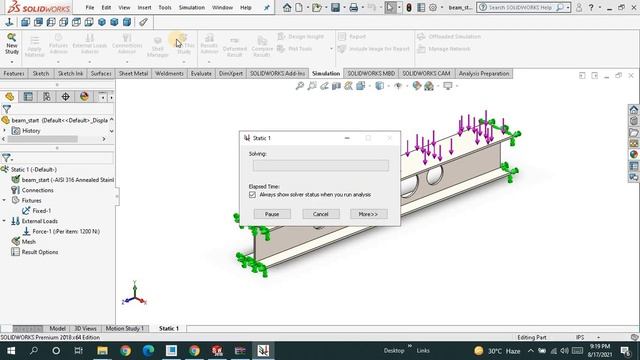640x360 pixels.
Task: Select the Mesh tree item
Action: coord(29,242)
